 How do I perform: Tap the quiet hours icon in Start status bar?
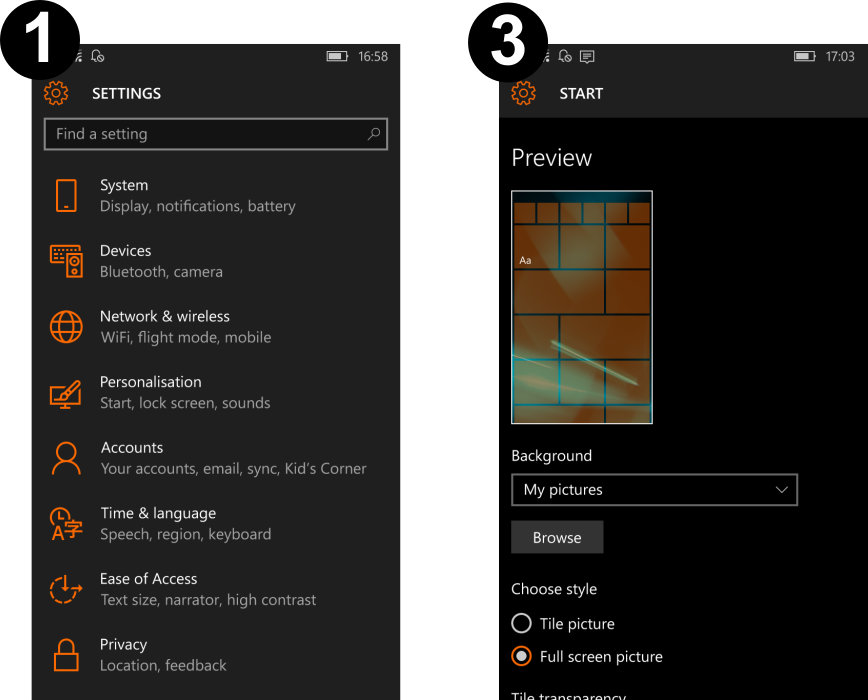pos(565,56)
